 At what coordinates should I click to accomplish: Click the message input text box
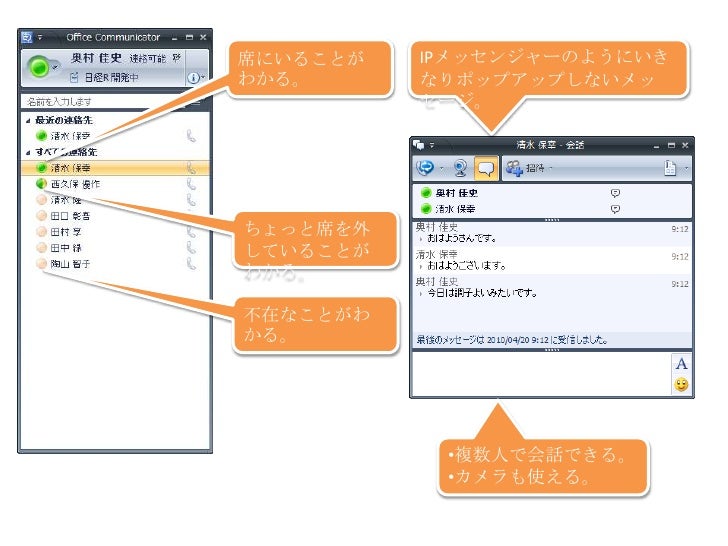(541, 374)
